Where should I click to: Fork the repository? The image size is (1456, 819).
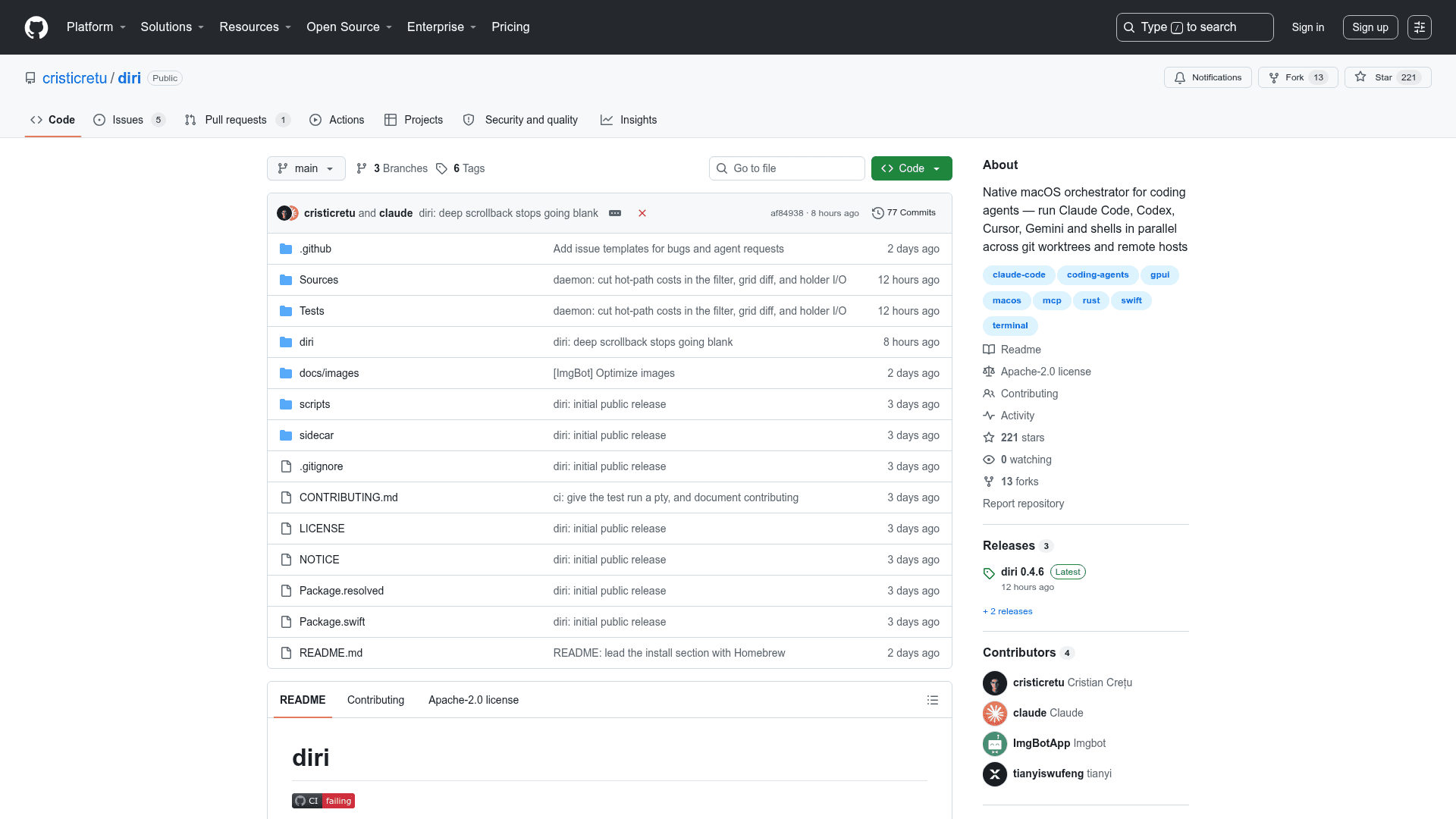(1298, 77)
